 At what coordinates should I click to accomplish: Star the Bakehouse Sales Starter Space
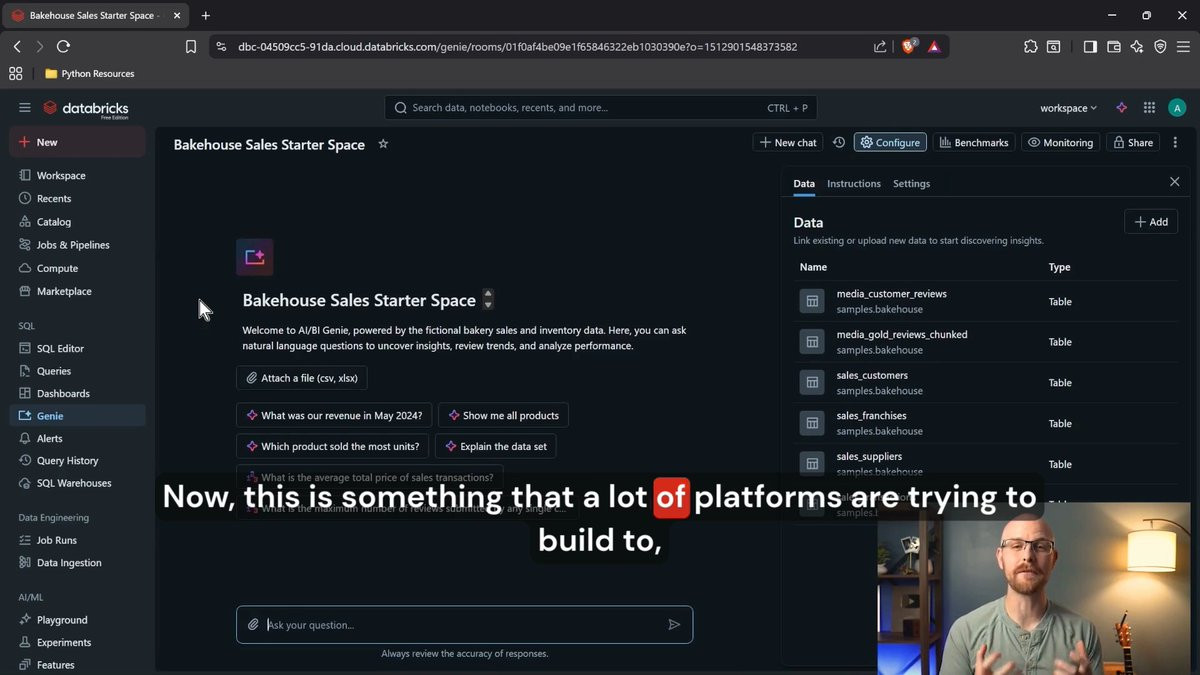tap(383, 144)
